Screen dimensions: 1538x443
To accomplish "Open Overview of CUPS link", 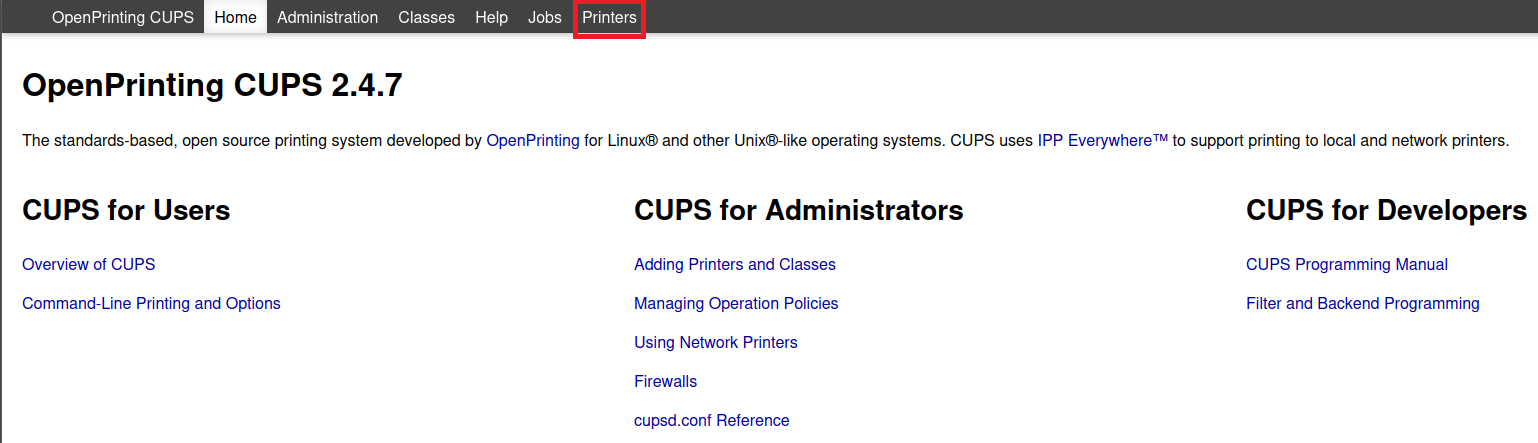I will pos(88,265).
